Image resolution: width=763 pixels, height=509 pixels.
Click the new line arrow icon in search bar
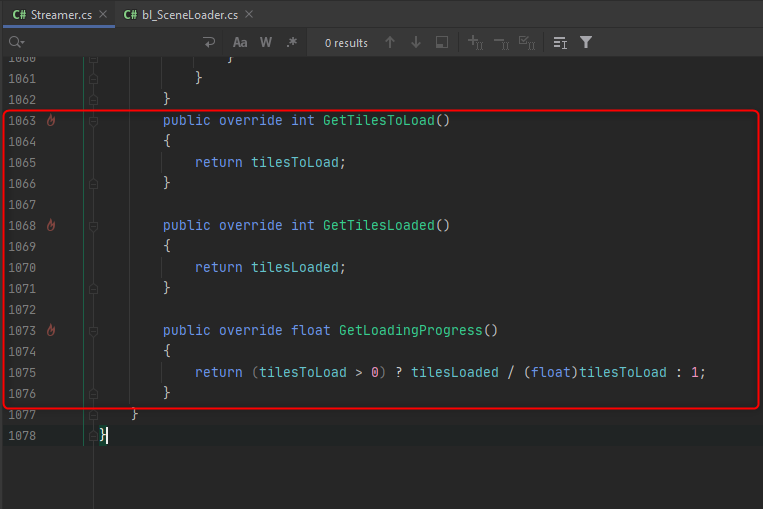(x=209, y=43)
